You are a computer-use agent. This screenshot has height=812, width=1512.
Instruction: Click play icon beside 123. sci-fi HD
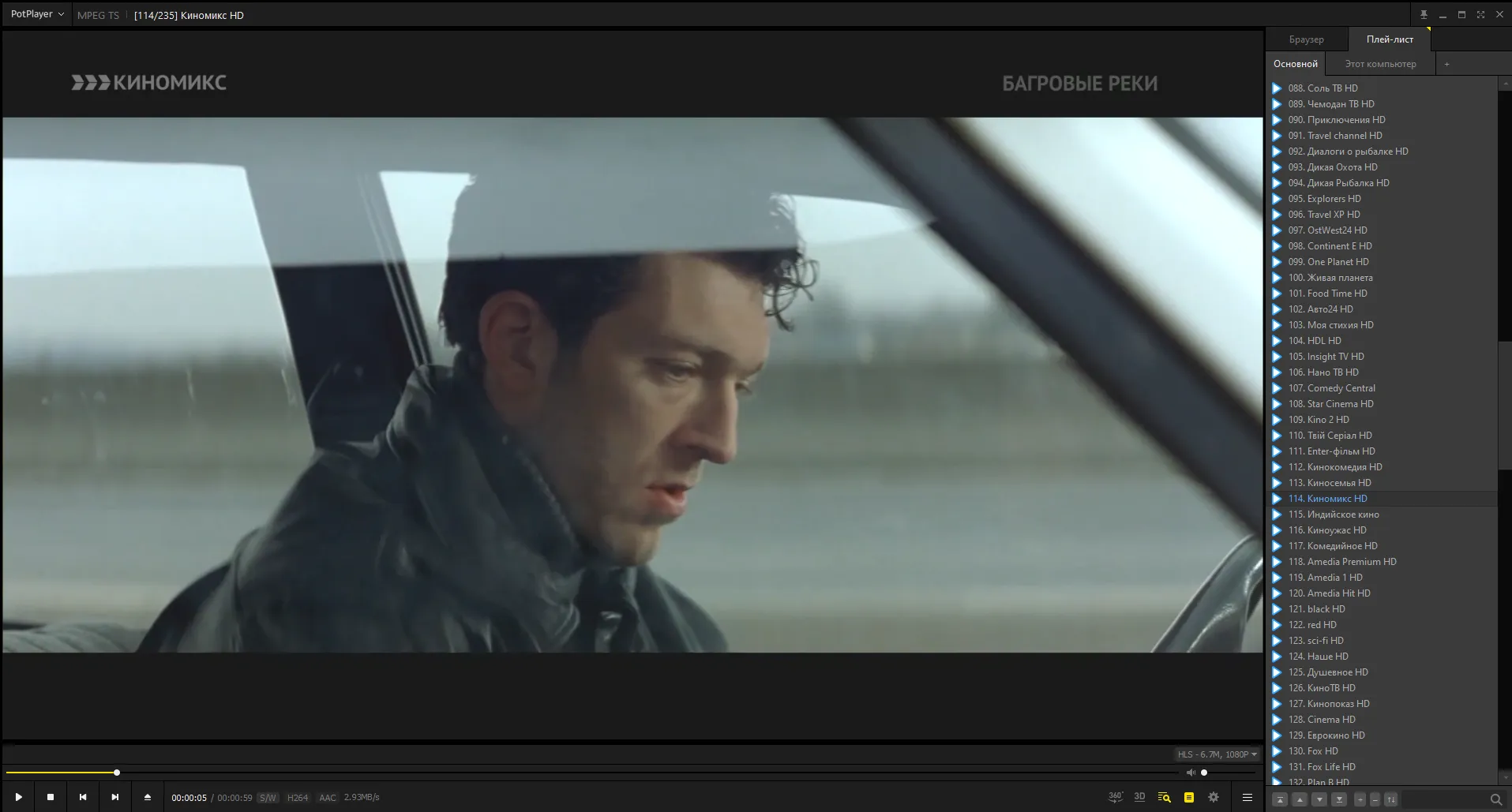(1277, 641)
